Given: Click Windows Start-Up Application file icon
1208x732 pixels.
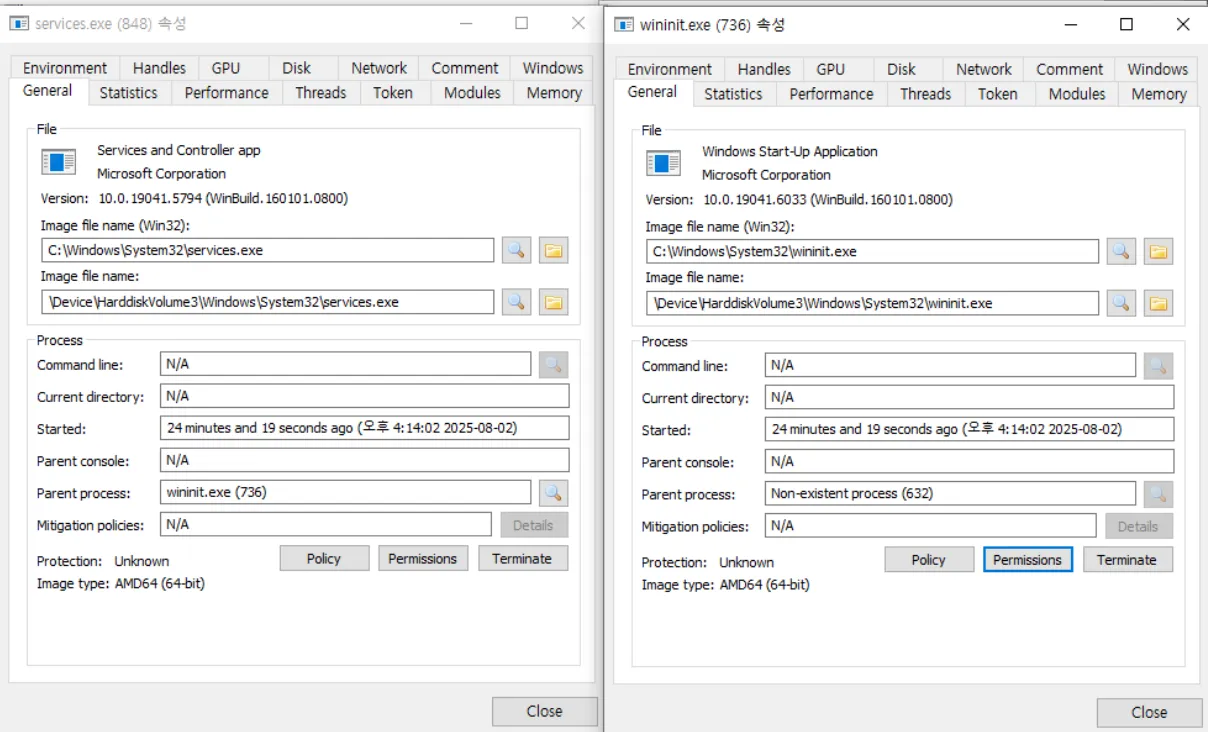Looking at the screenshot, I should pyautogui.click(x=664, y=163).
